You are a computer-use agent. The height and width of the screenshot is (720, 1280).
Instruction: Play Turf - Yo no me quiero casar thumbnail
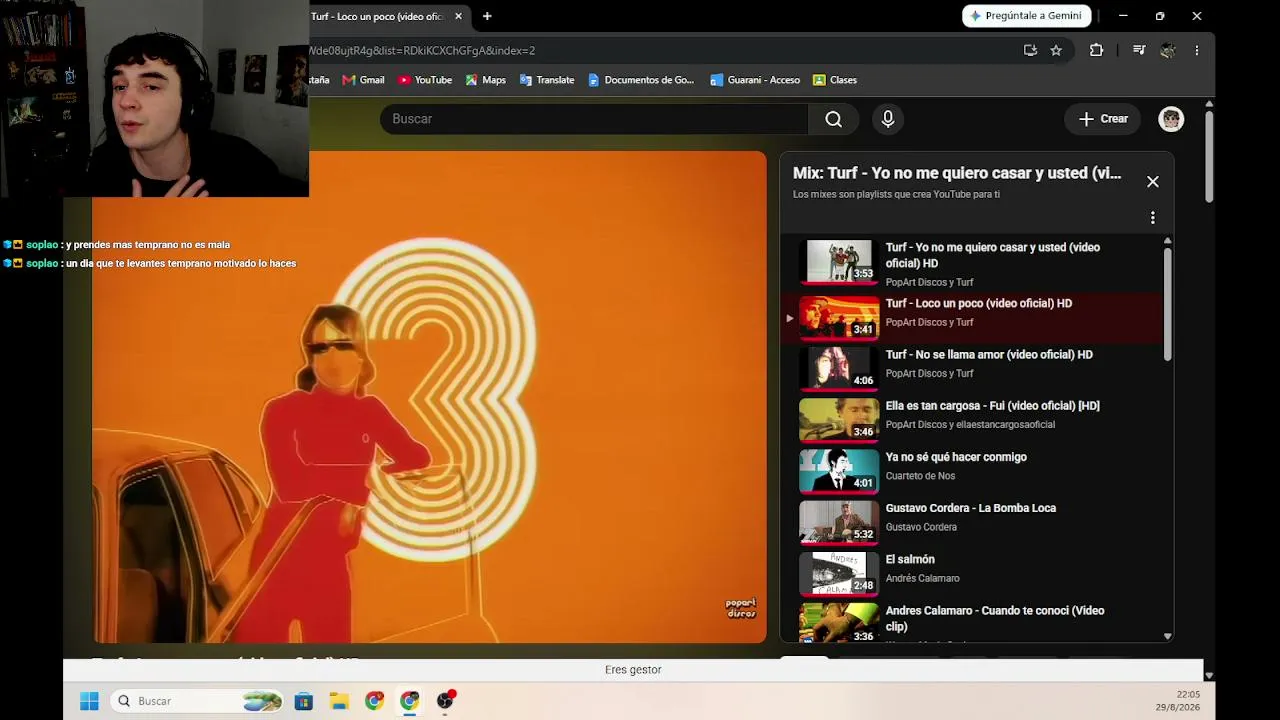point(839,262)
